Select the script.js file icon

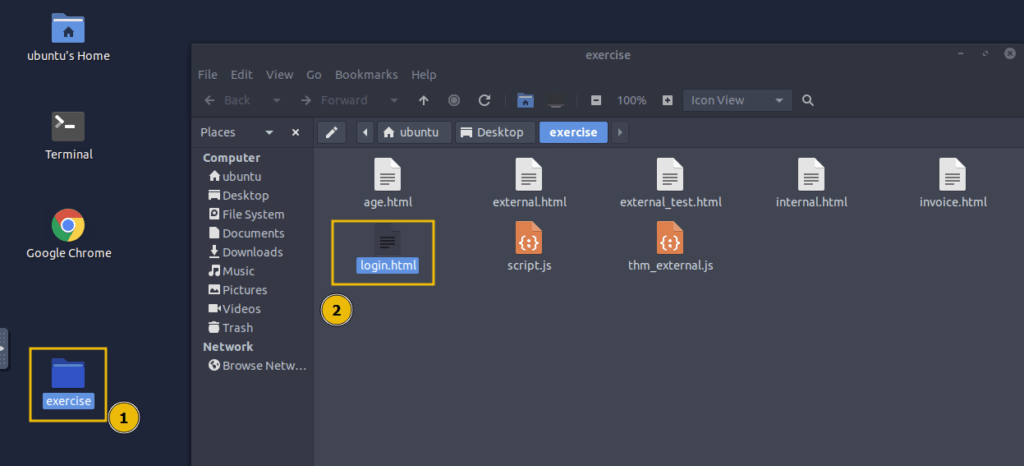point(529,238)
